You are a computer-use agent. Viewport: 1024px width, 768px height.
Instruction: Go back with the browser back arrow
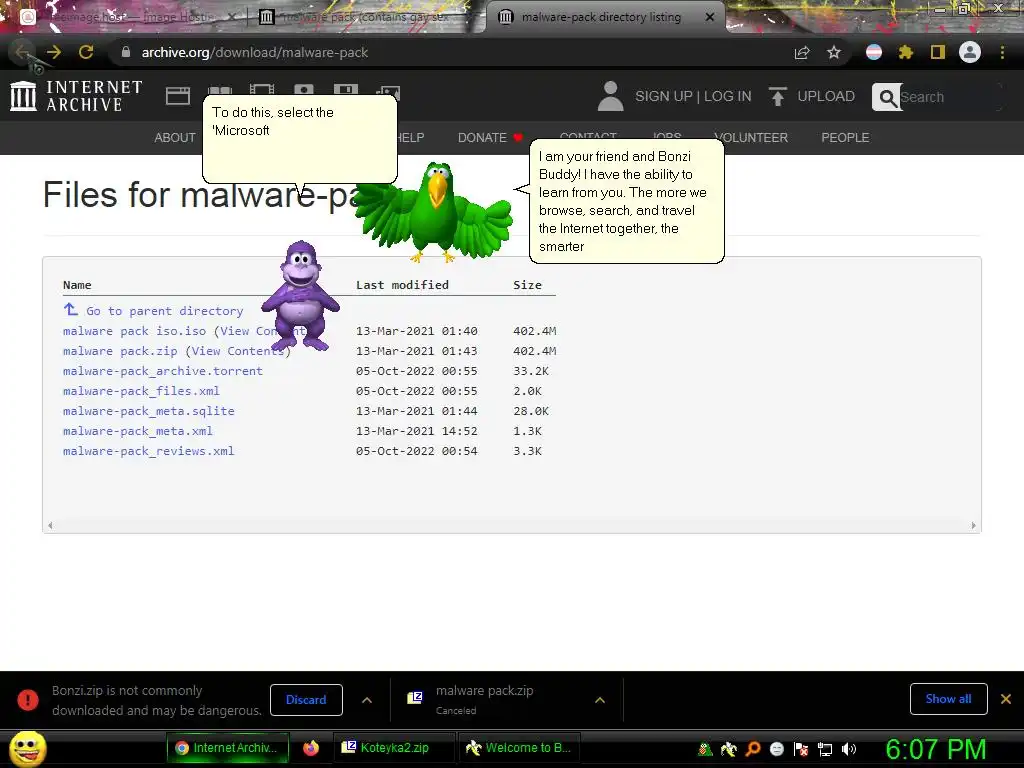coord(22,52)
